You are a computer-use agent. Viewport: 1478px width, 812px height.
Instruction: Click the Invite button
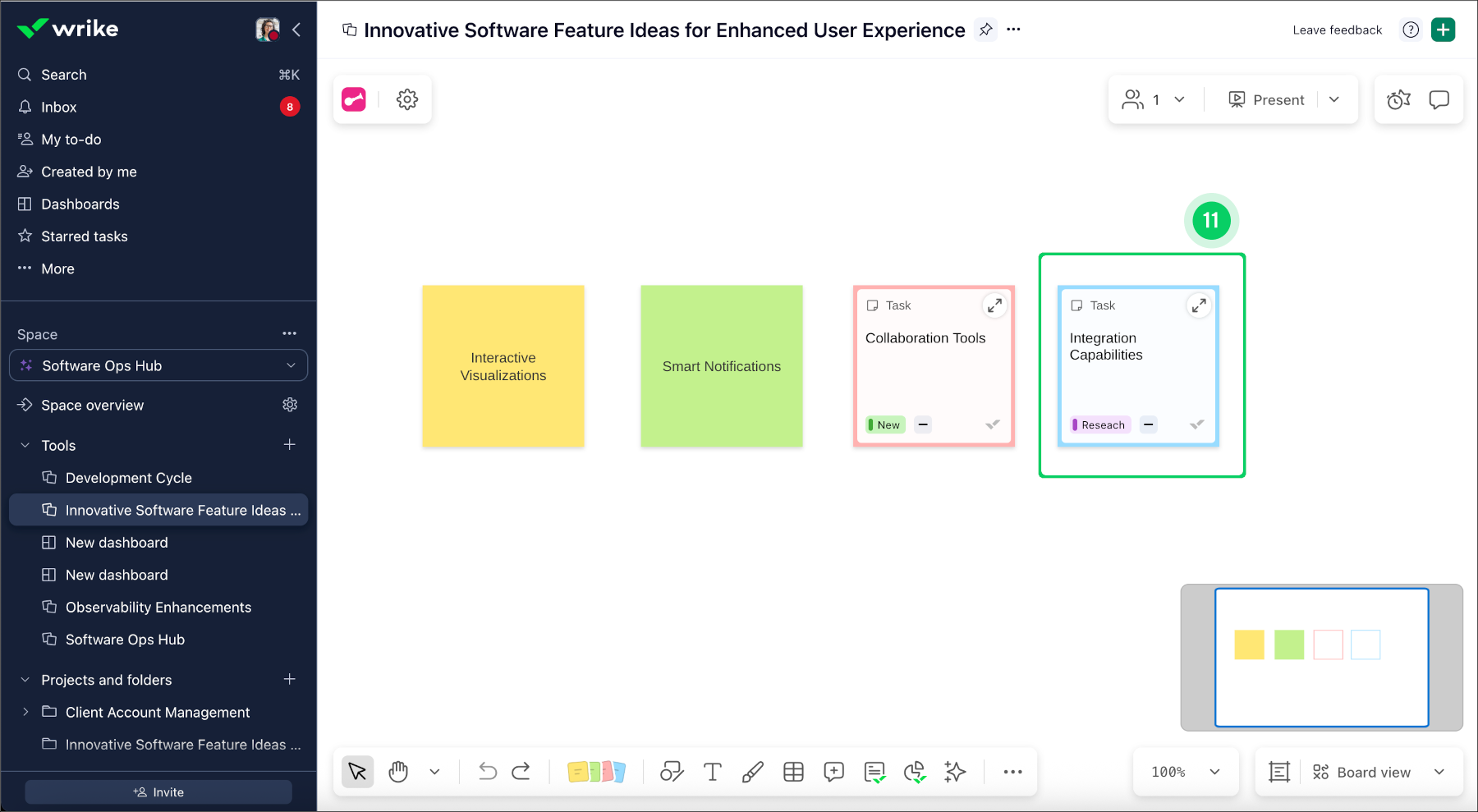pos(158,791)
